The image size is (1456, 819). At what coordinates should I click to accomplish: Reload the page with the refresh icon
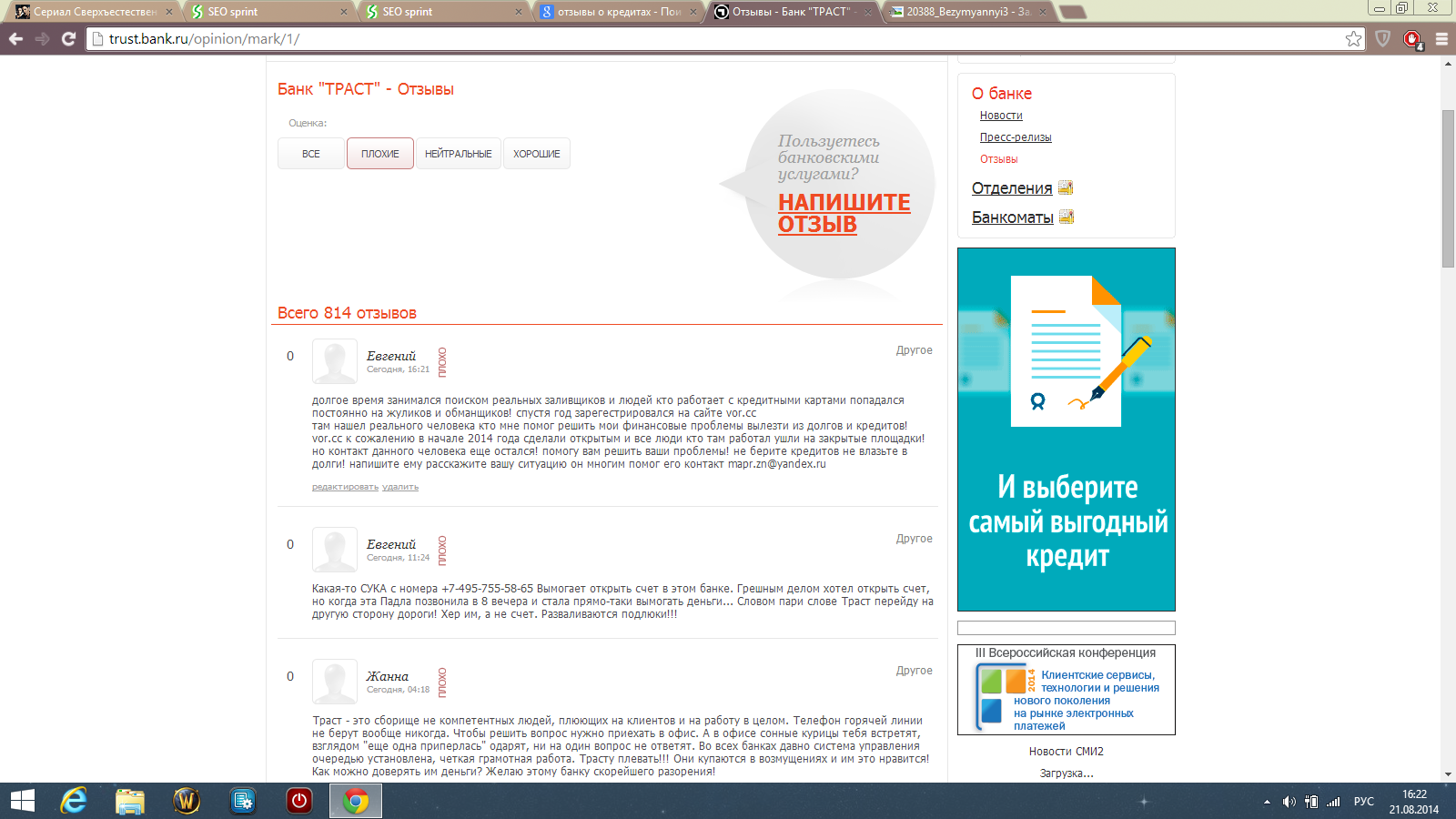point(68,39)
